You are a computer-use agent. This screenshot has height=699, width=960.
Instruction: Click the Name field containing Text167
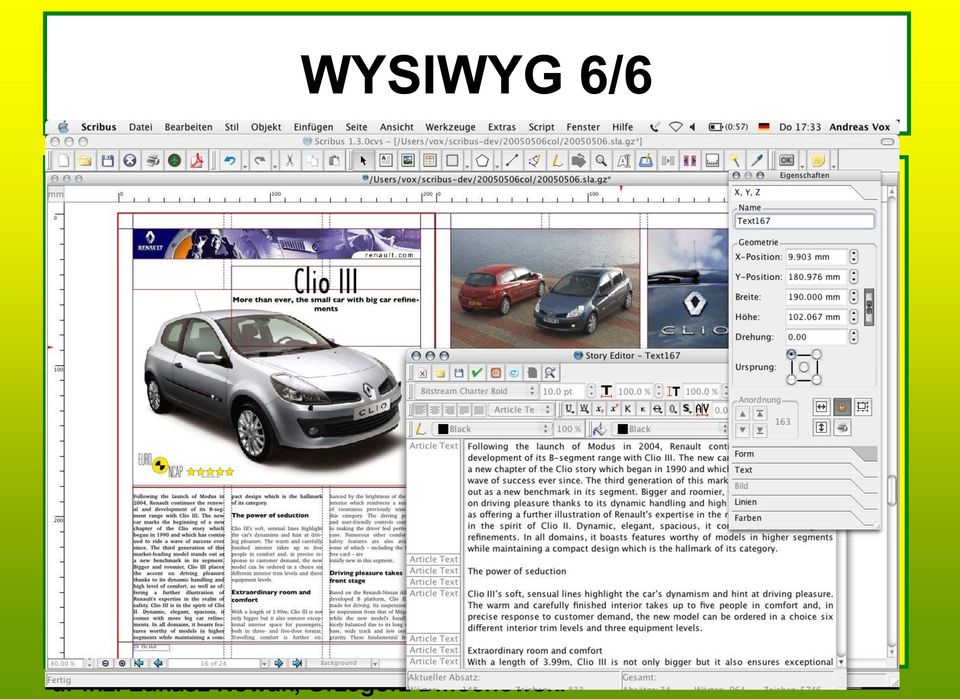pos(804,221)
